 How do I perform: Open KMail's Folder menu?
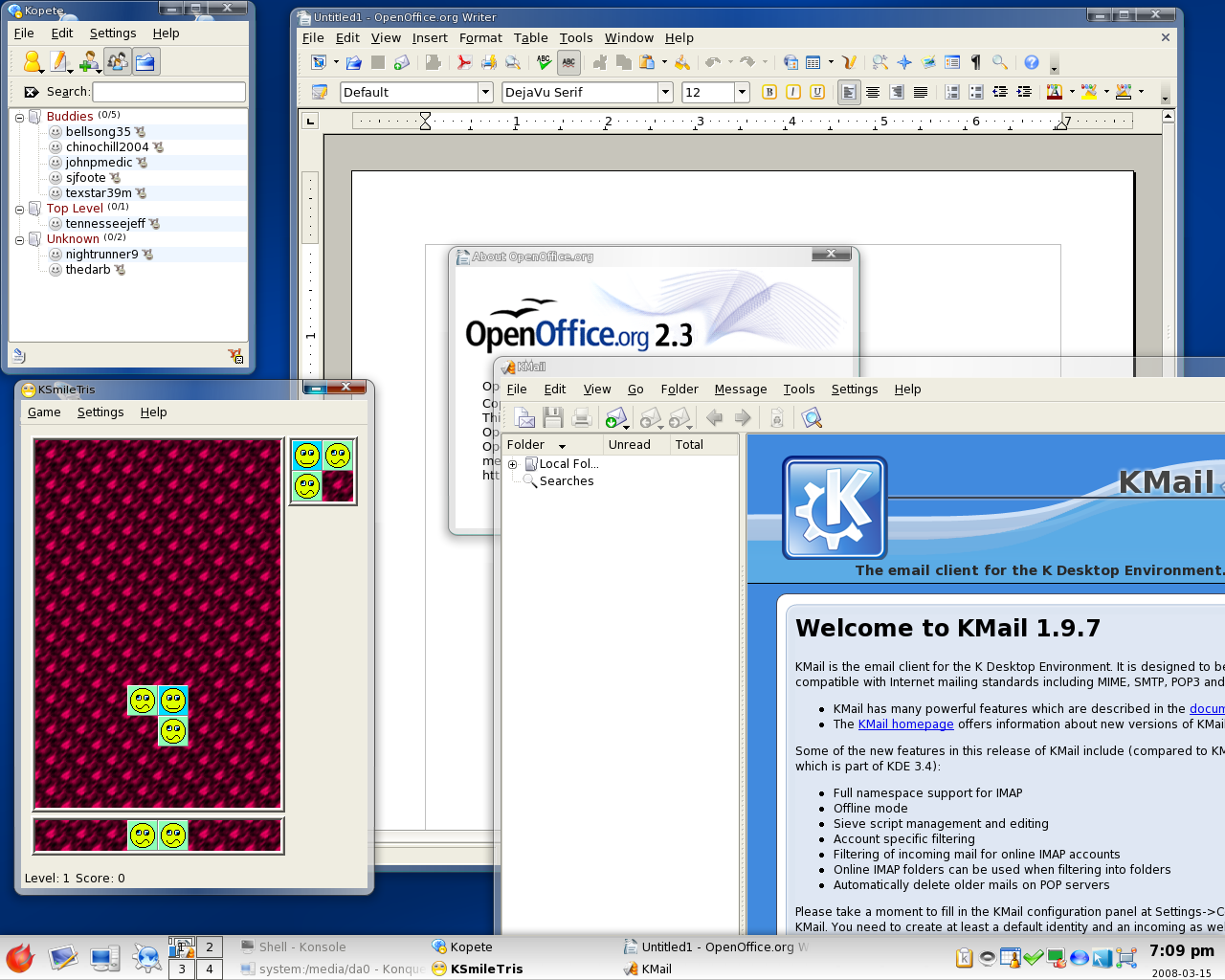[679, 389]
